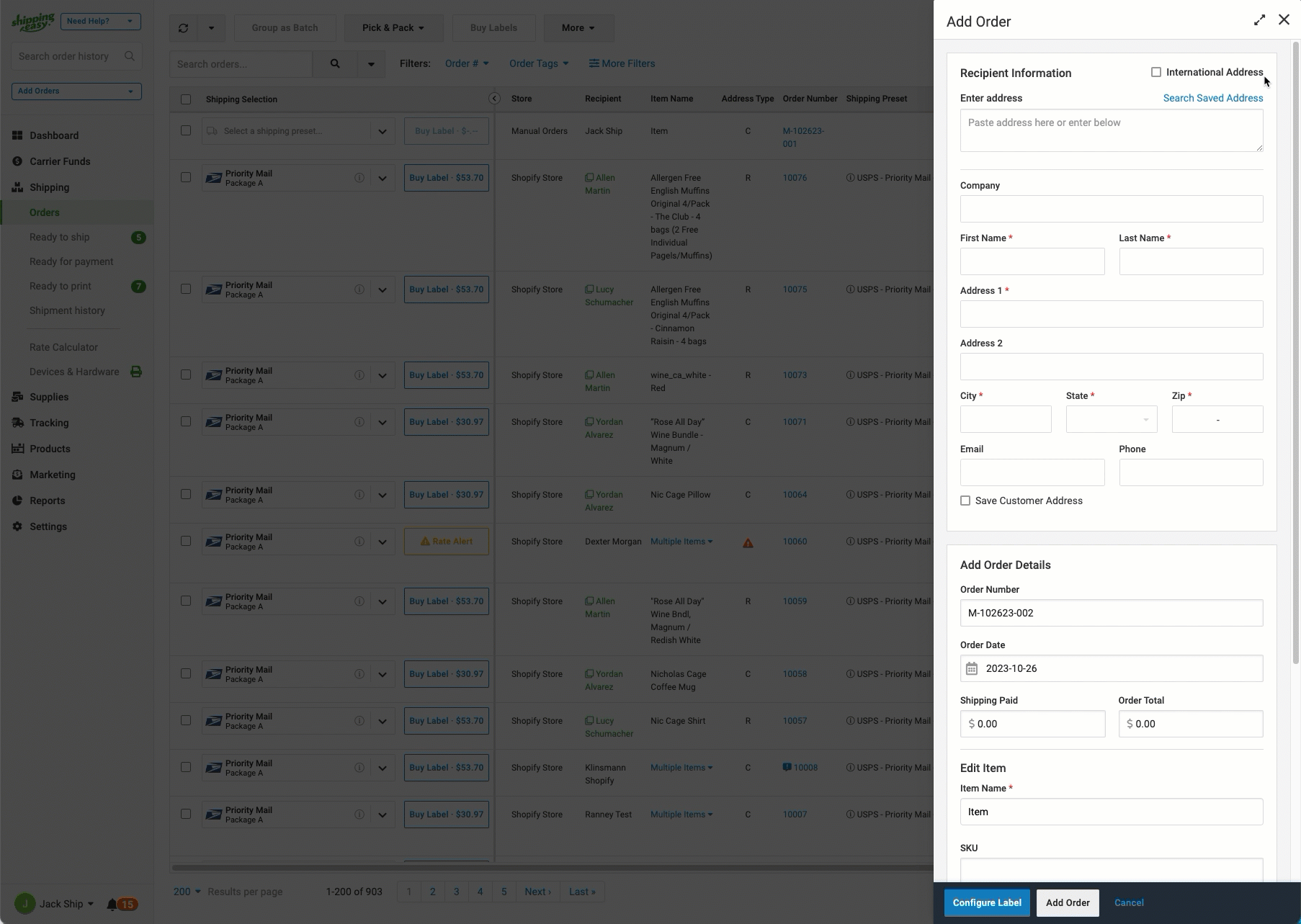The height and width of the screenshot is (924, 1301).
Task: Click the Jack Ship user avatar
Action: [25, 904]
